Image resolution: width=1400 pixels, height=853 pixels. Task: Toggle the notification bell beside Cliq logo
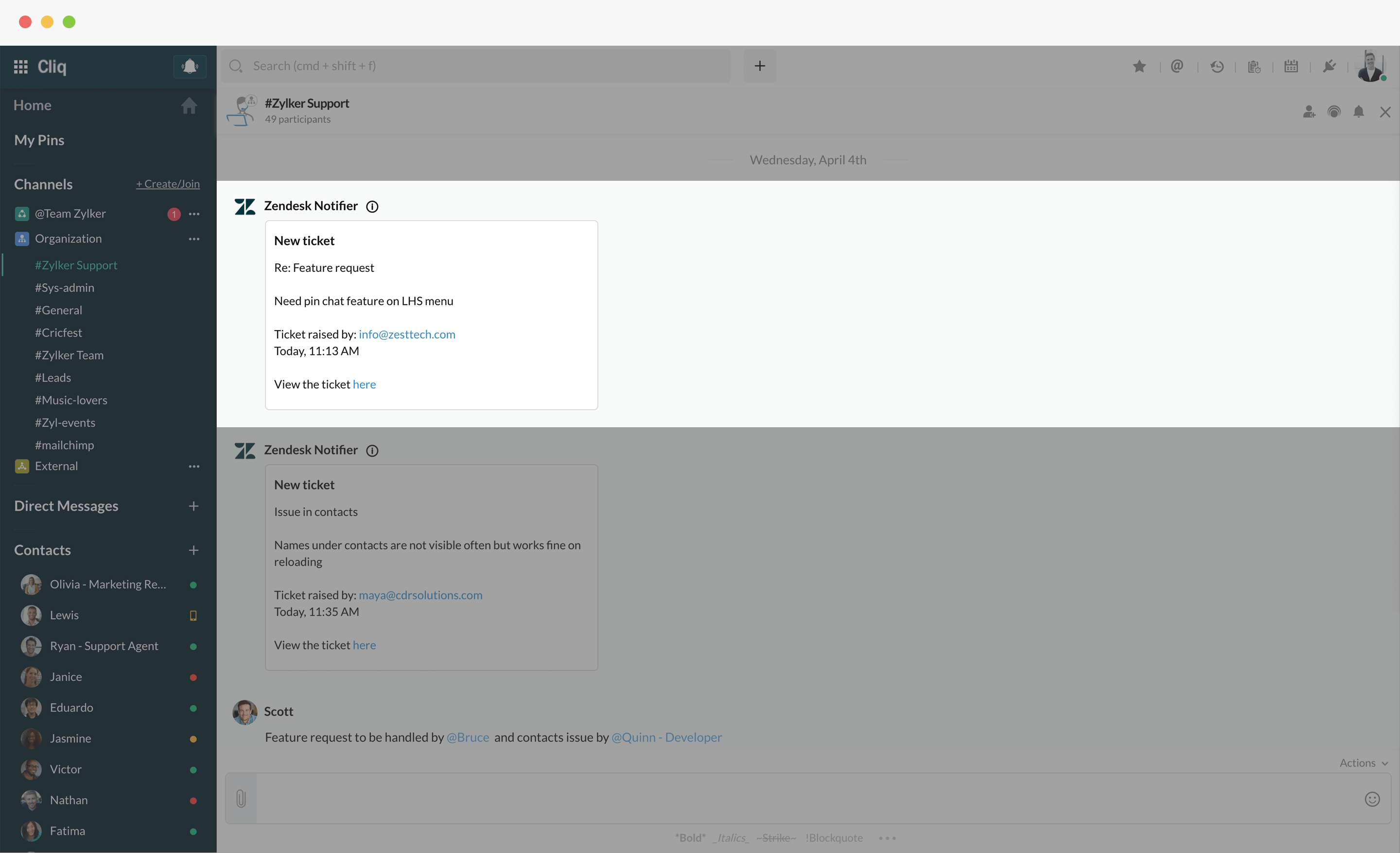pyautogui.click(x=189, y=67)
